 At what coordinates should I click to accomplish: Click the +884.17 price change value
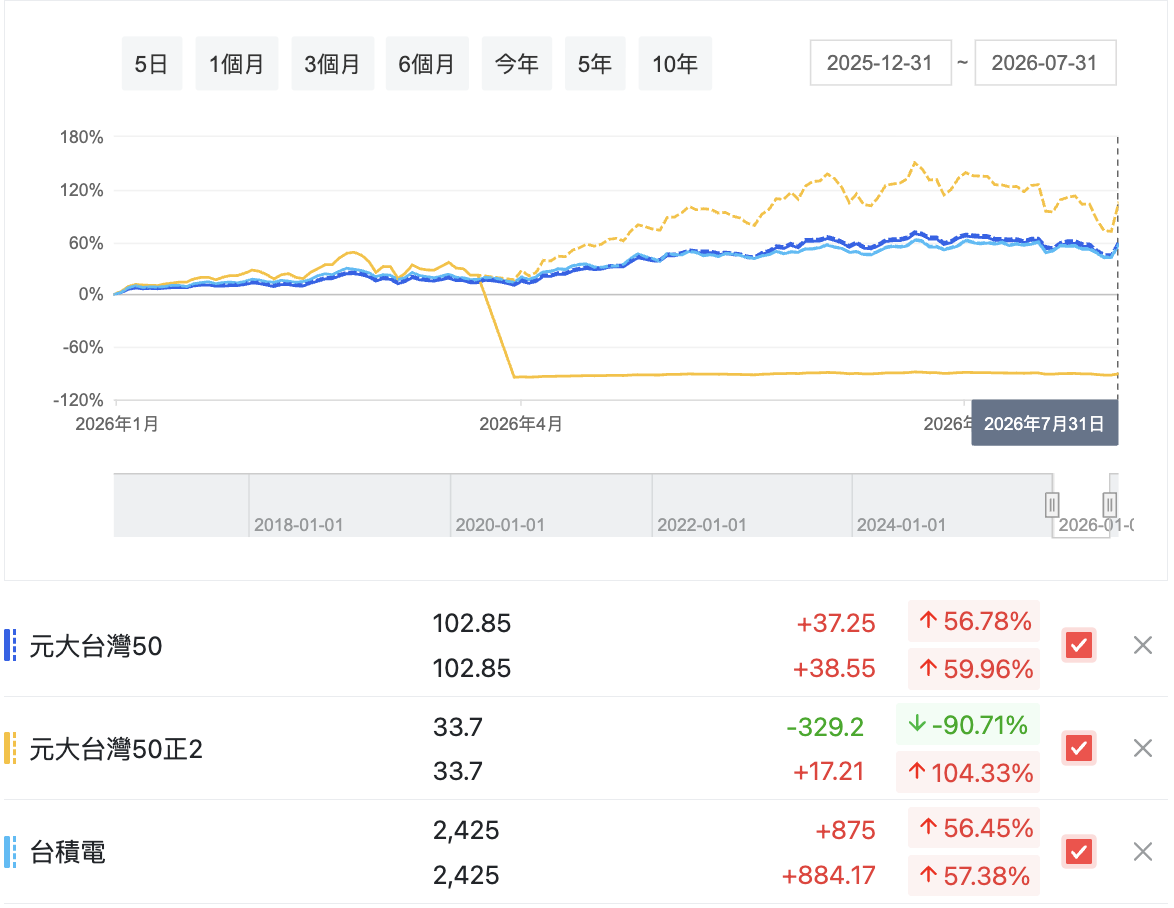829,875
